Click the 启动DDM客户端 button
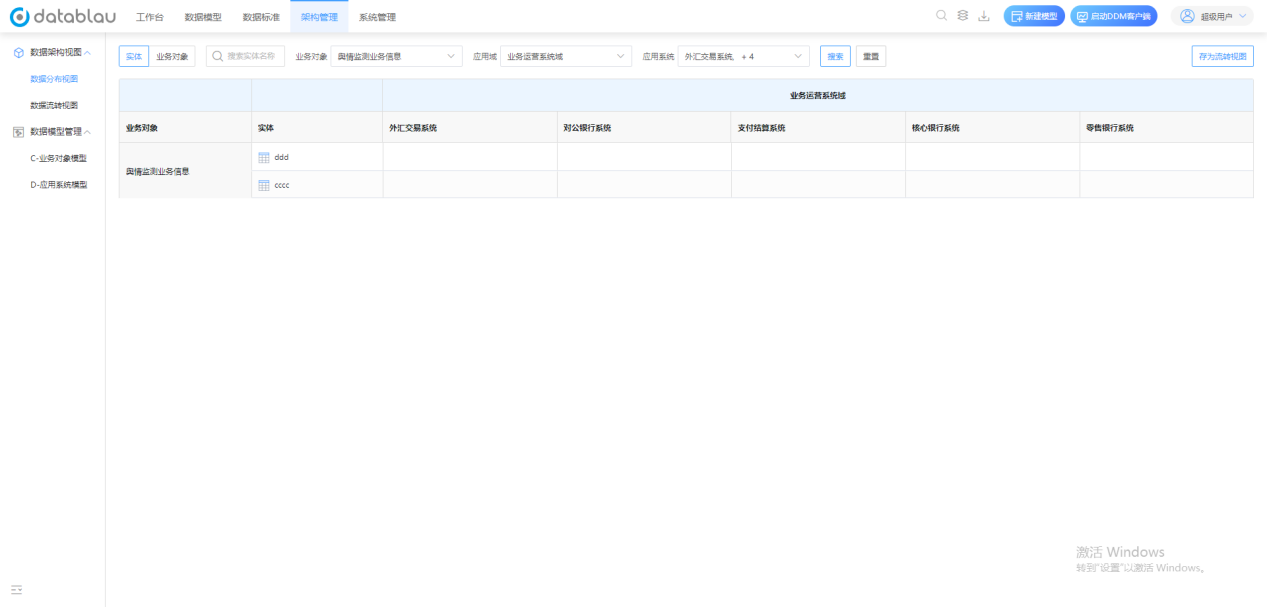The image size is (1267, 607). (1113, 16)
